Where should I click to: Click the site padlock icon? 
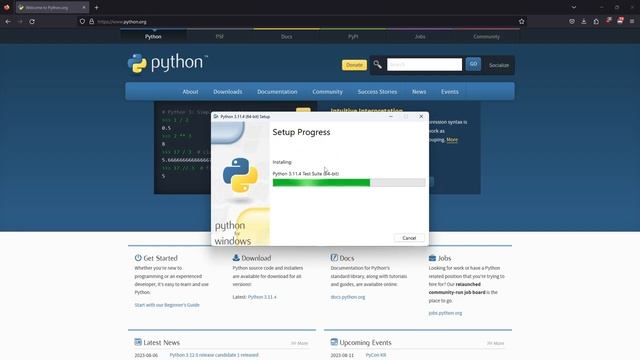[x=91, y=21]
